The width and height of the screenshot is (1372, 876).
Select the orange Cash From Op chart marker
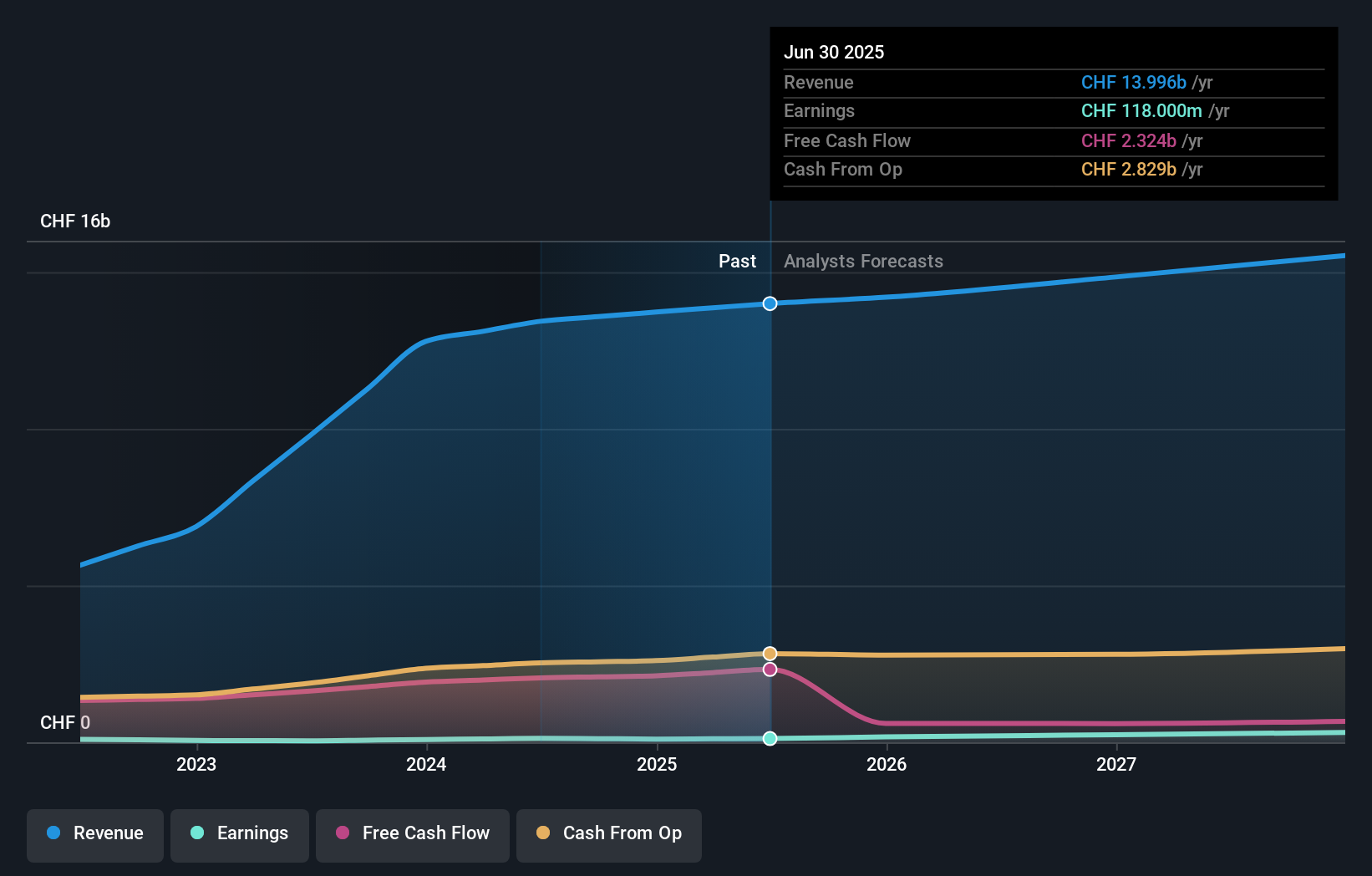(x=770, y=653)
